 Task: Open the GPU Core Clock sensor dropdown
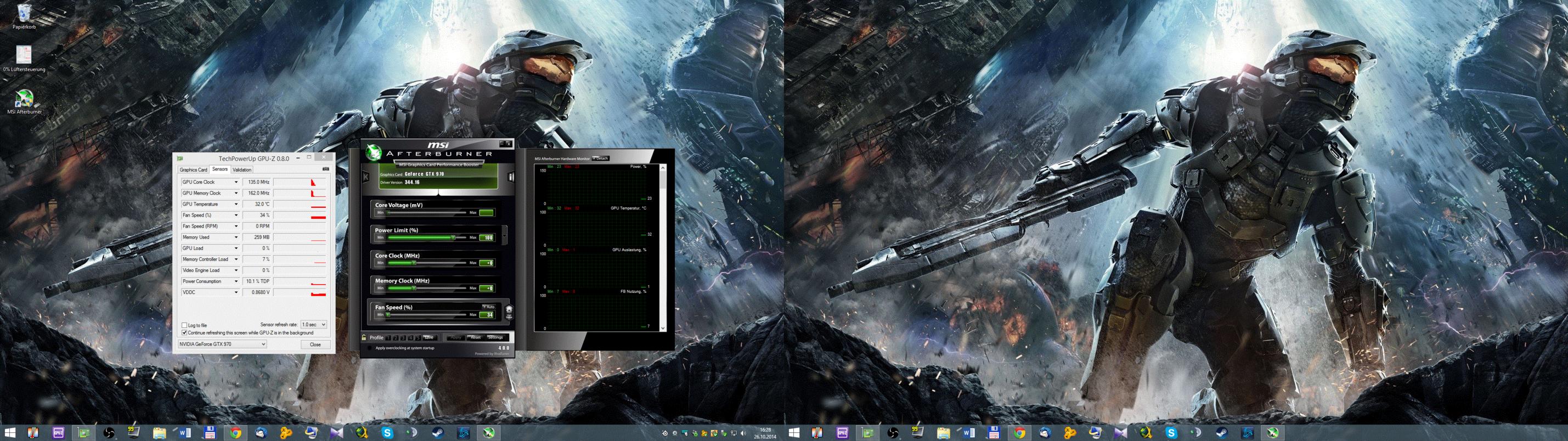(236, 182)
